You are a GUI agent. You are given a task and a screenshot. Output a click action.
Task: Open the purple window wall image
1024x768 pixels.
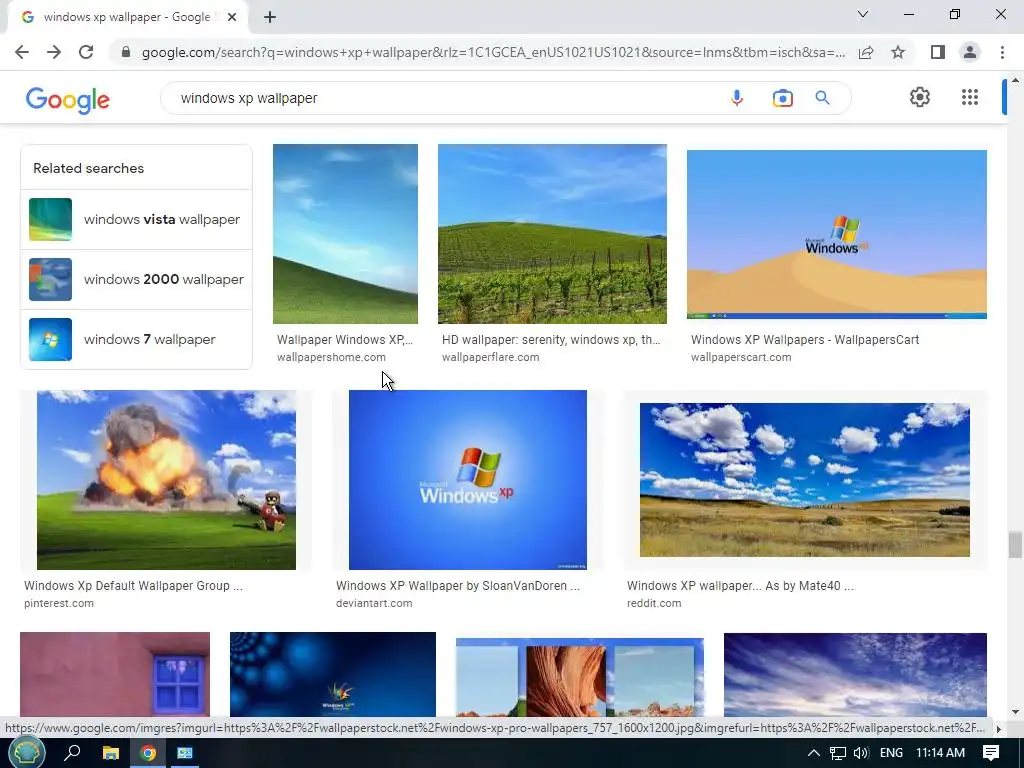[x=115, y=675]
